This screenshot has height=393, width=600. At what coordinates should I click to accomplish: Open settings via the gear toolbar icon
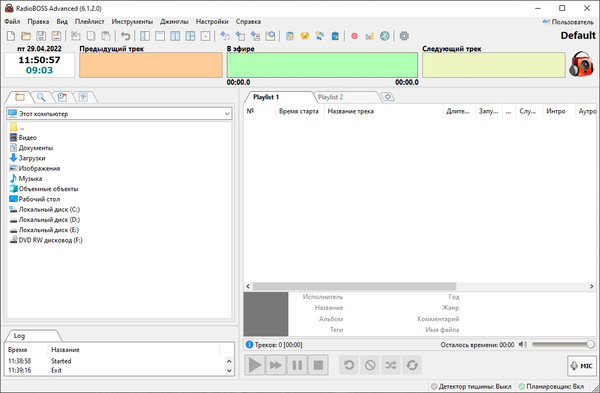[404, 36]
